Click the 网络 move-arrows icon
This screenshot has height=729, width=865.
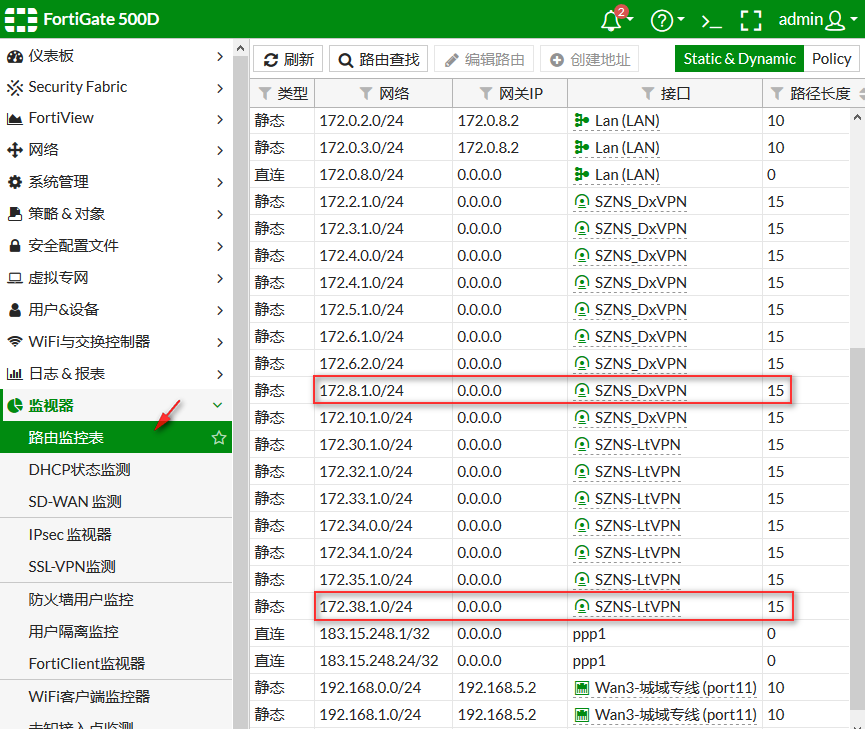[15, 150]
